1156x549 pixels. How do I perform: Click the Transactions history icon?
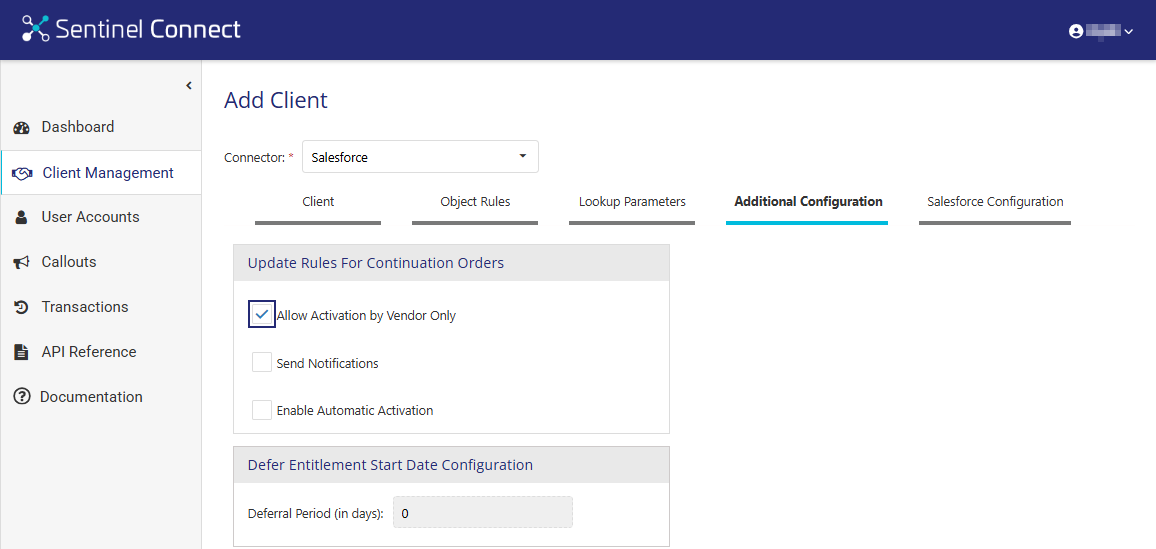point(21,307)
